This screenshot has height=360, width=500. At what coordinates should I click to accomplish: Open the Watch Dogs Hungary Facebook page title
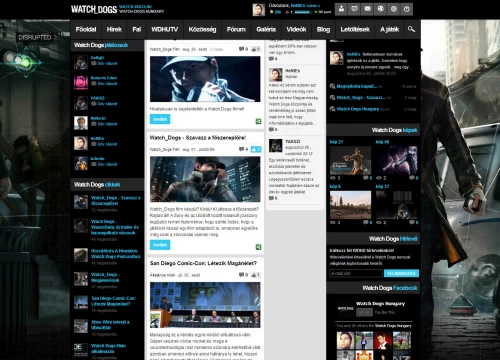pos(380,304)
